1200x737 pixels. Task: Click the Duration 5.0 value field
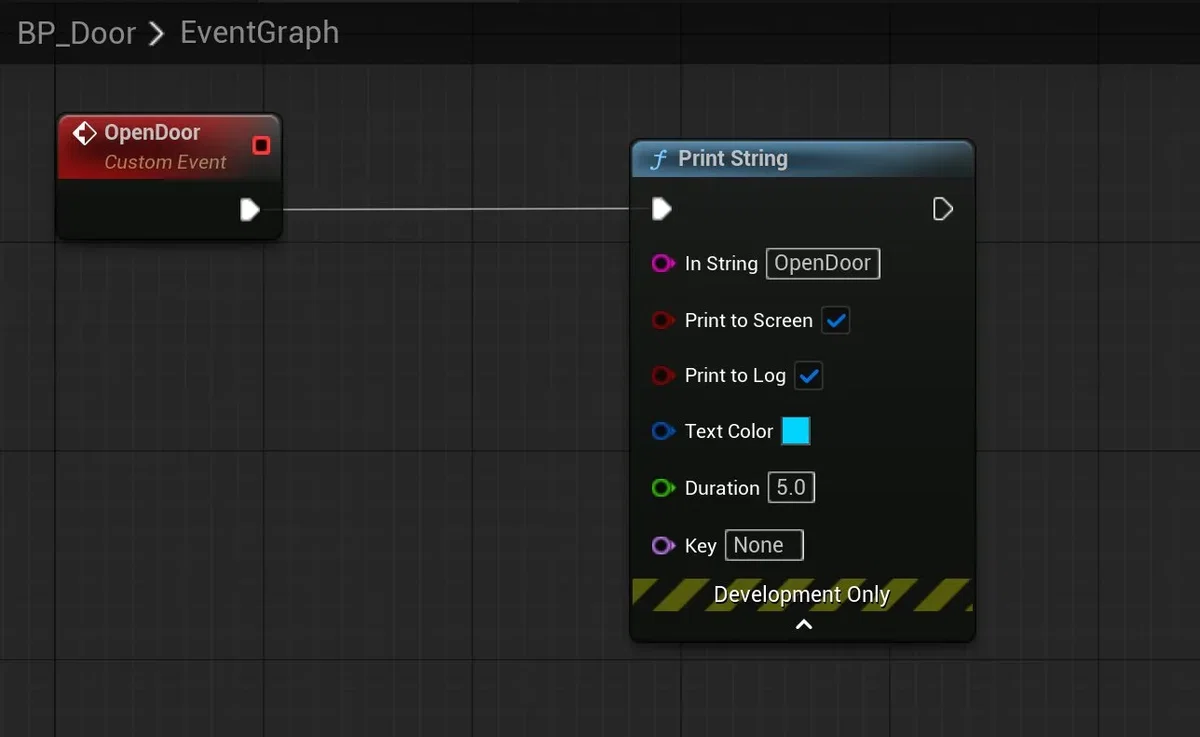coord(791,488)
